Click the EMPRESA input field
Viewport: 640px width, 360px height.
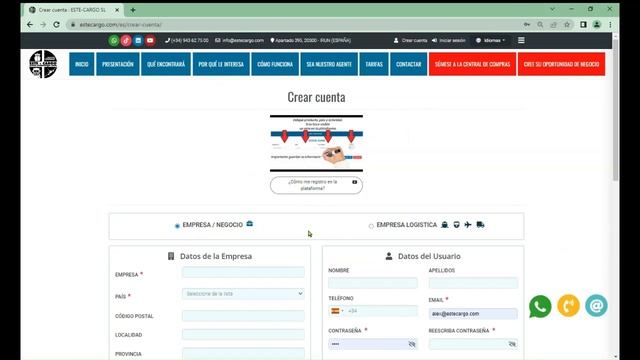(243, 272)
